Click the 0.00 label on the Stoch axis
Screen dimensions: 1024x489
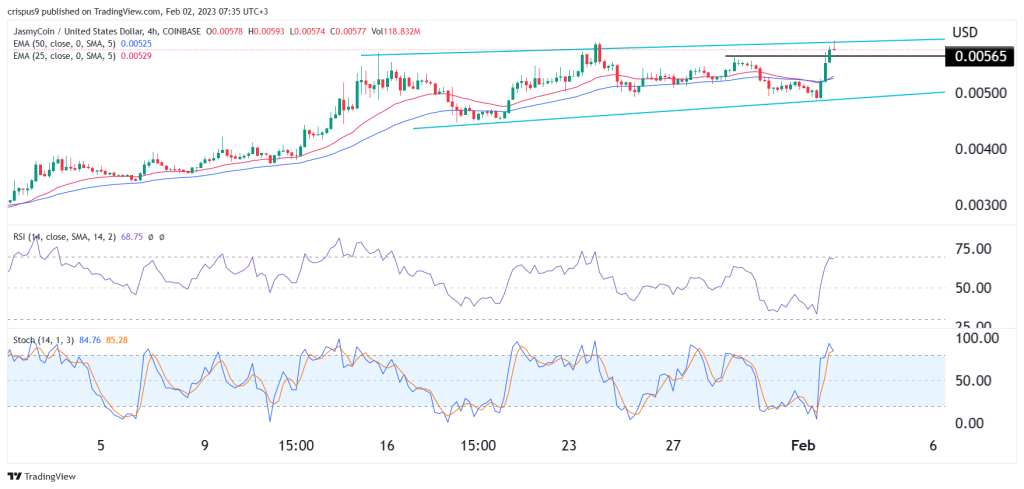[971, 423]
